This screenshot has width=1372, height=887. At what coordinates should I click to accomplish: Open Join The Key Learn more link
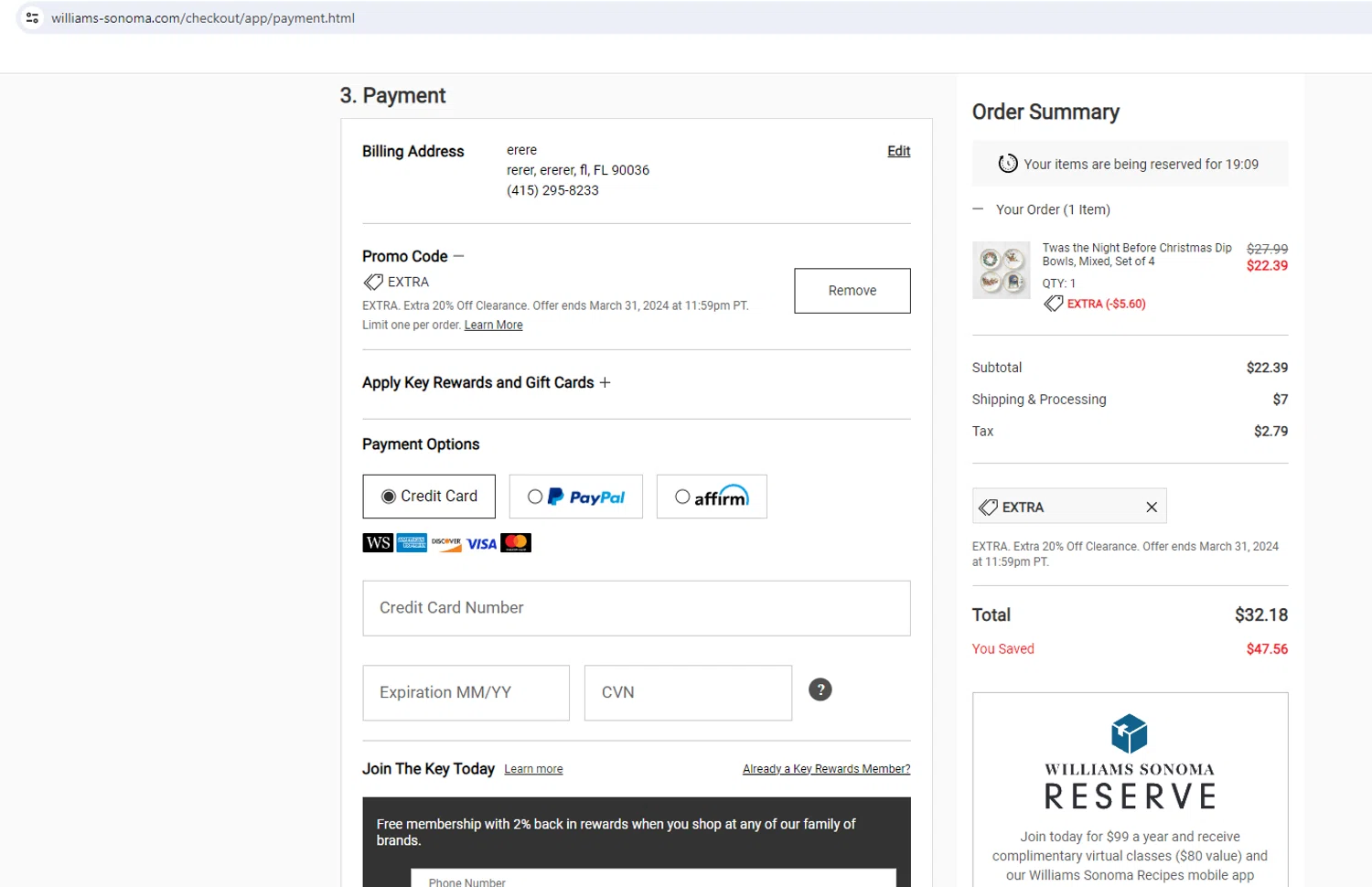click(x=533, y=769)
